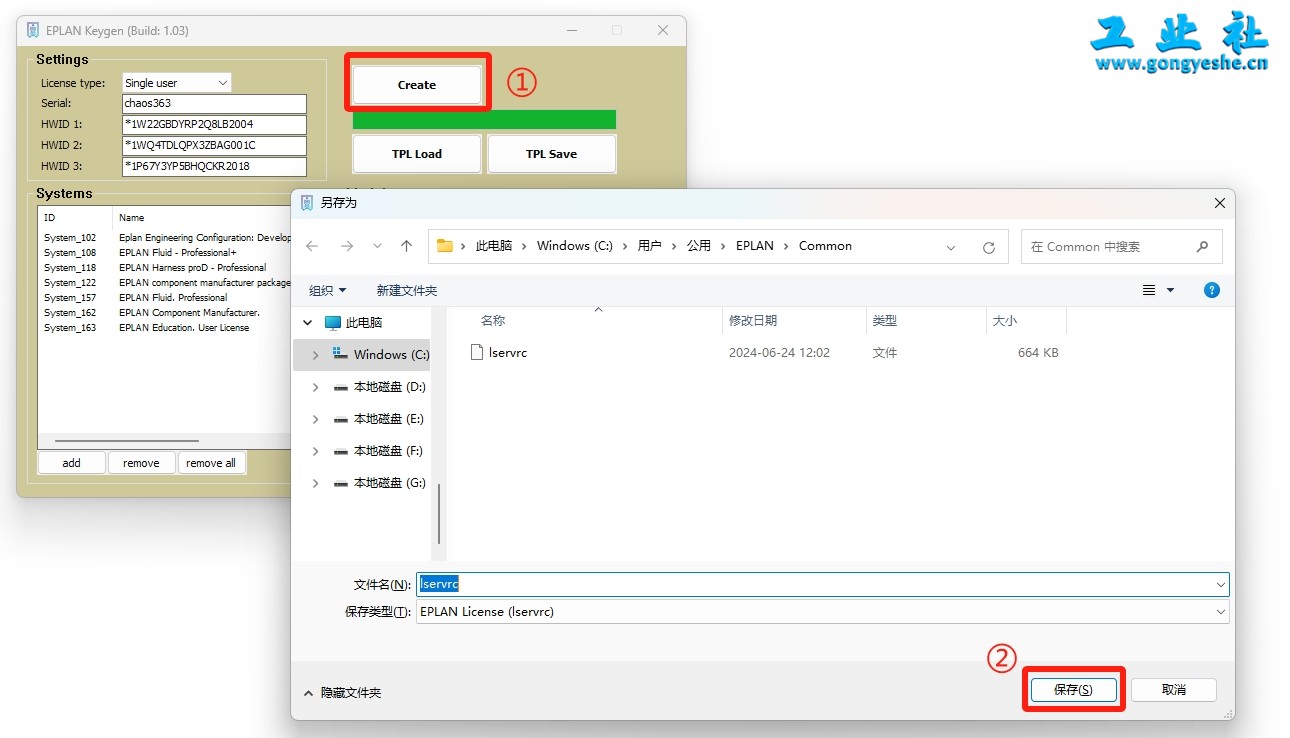Click the ID column header in Systems
Image resolution: width=1290 pixels, height=738 pixels.
coord(75,217)
